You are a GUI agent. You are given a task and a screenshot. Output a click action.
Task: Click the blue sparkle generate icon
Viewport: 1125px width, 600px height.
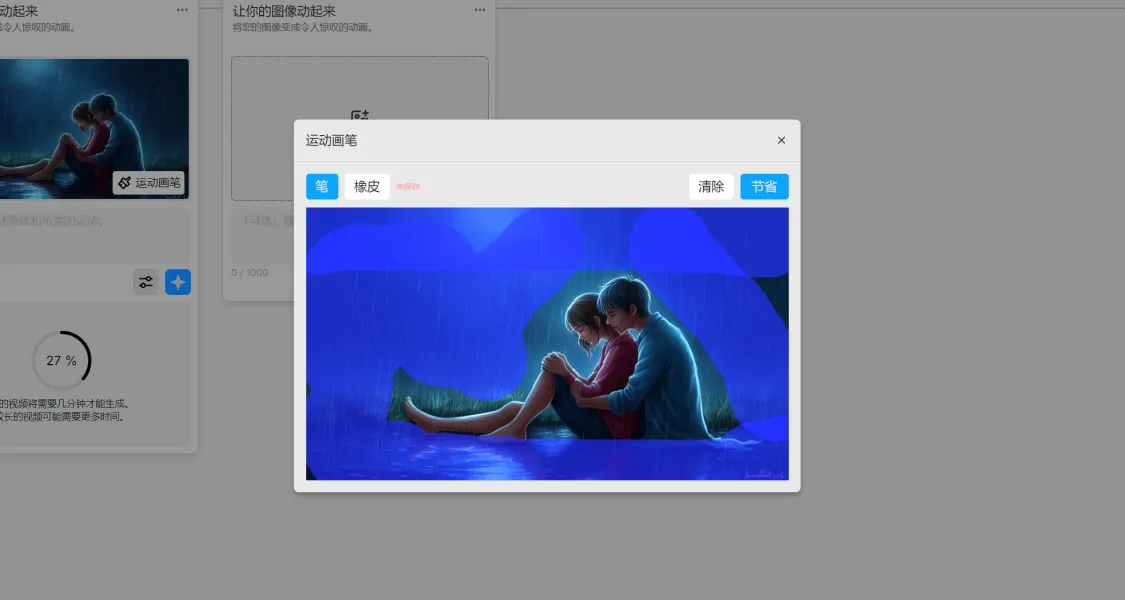click(x=178, y=282)
